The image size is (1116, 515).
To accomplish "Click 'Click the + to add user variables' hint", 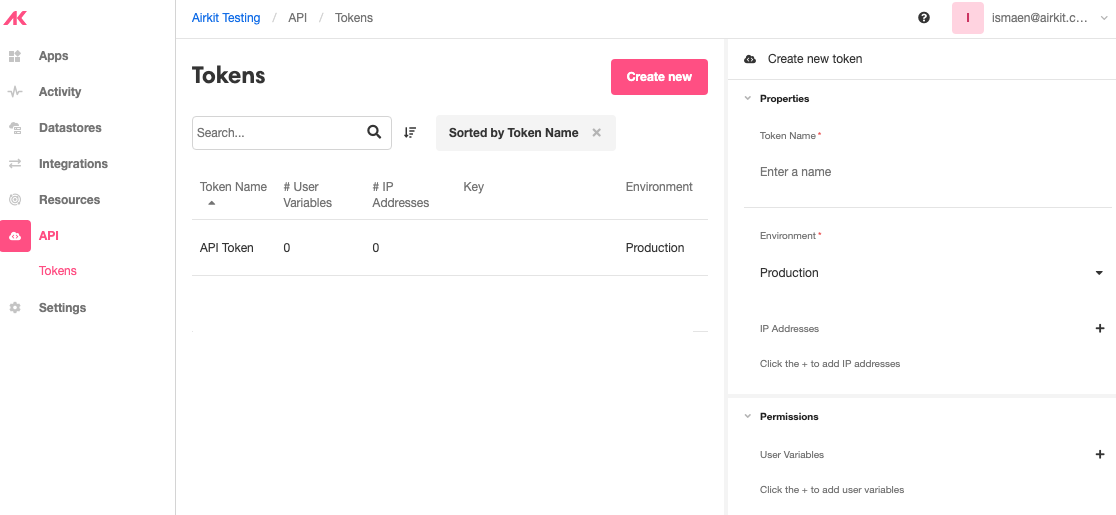I will pyautogui.click(x=832, y=489).
